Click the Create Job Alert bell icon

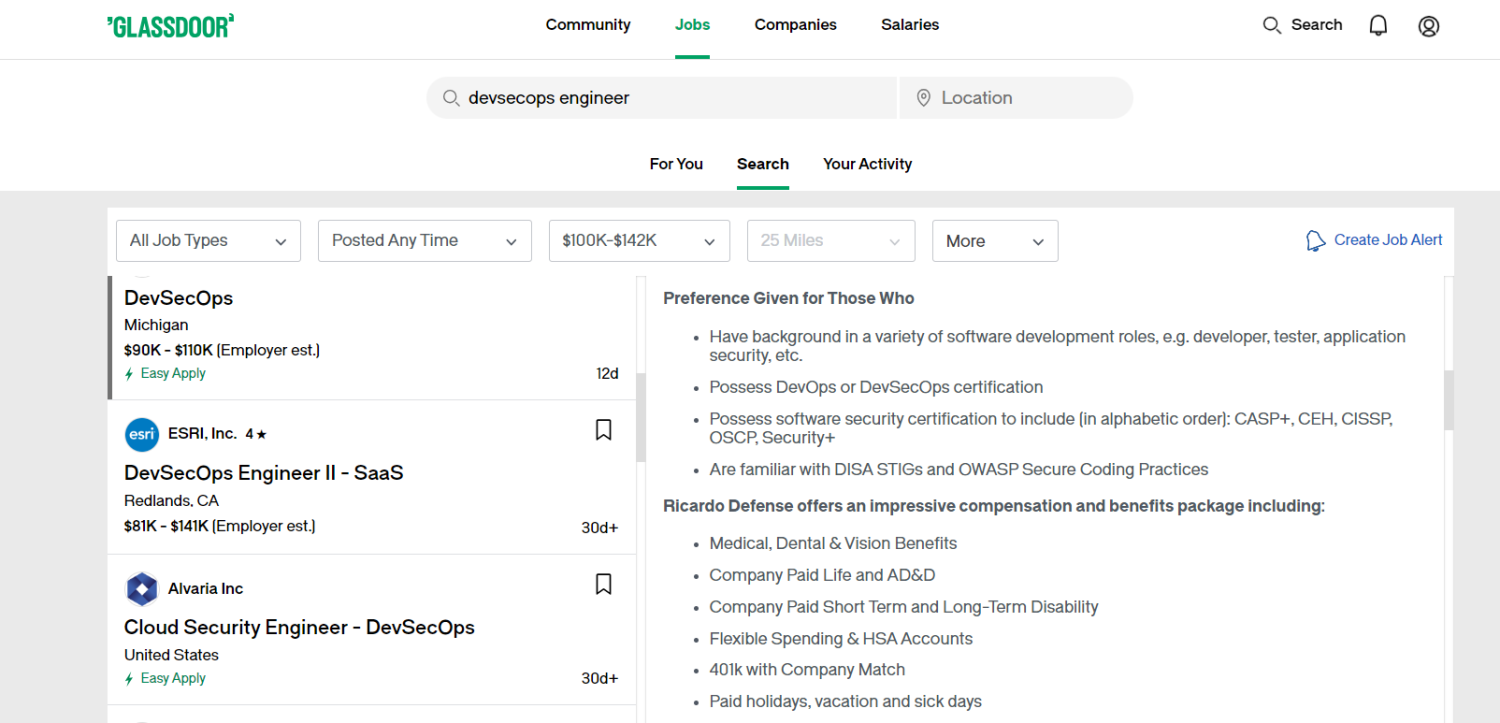tap(1316, 241)
